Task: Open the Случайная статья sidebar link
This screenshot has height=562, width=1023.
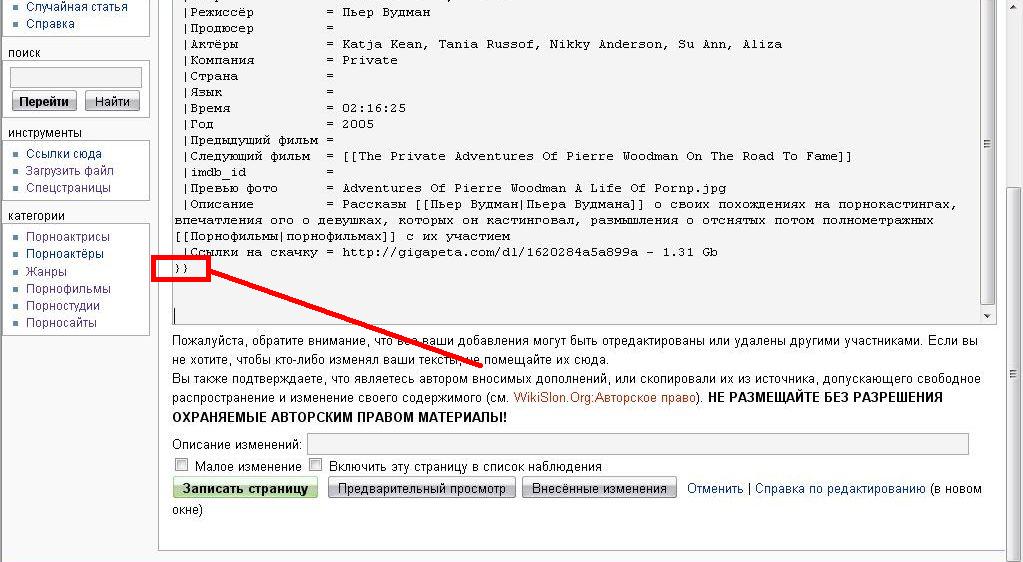Action: [x=76, y=7]
